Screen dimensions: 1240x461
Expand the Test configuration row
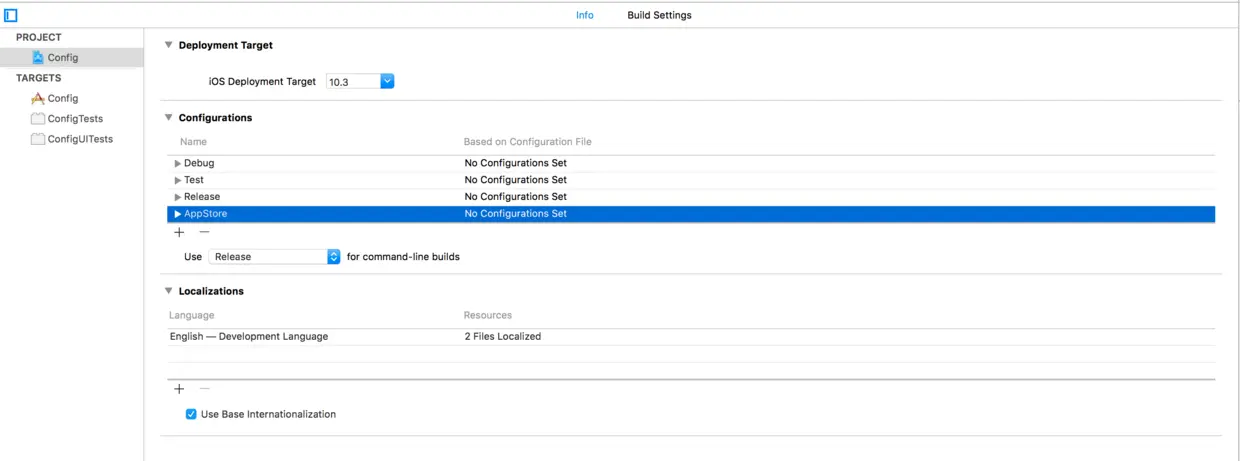click(x=178, y=180)
